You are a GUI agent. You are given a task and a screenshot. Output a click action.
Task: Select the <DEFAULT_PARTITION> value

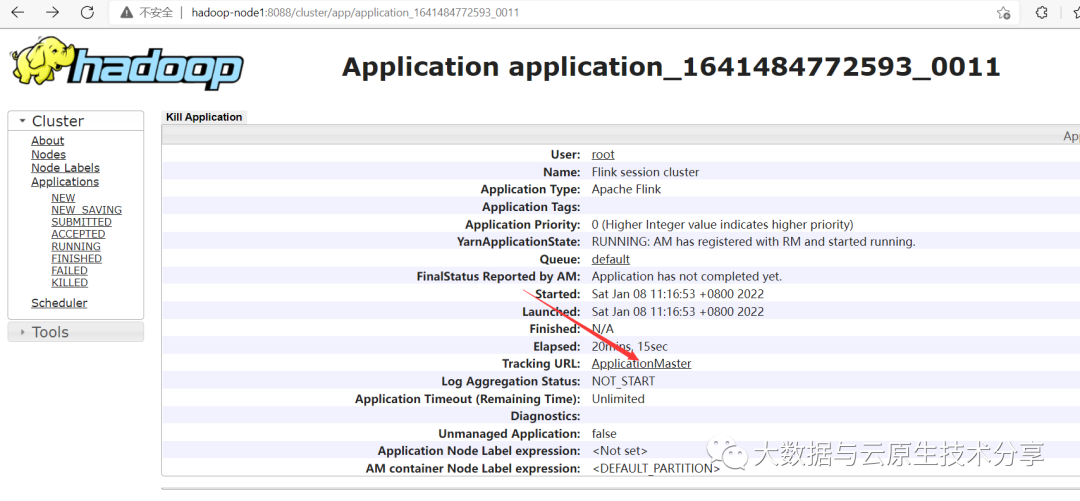tap(656, 469)
